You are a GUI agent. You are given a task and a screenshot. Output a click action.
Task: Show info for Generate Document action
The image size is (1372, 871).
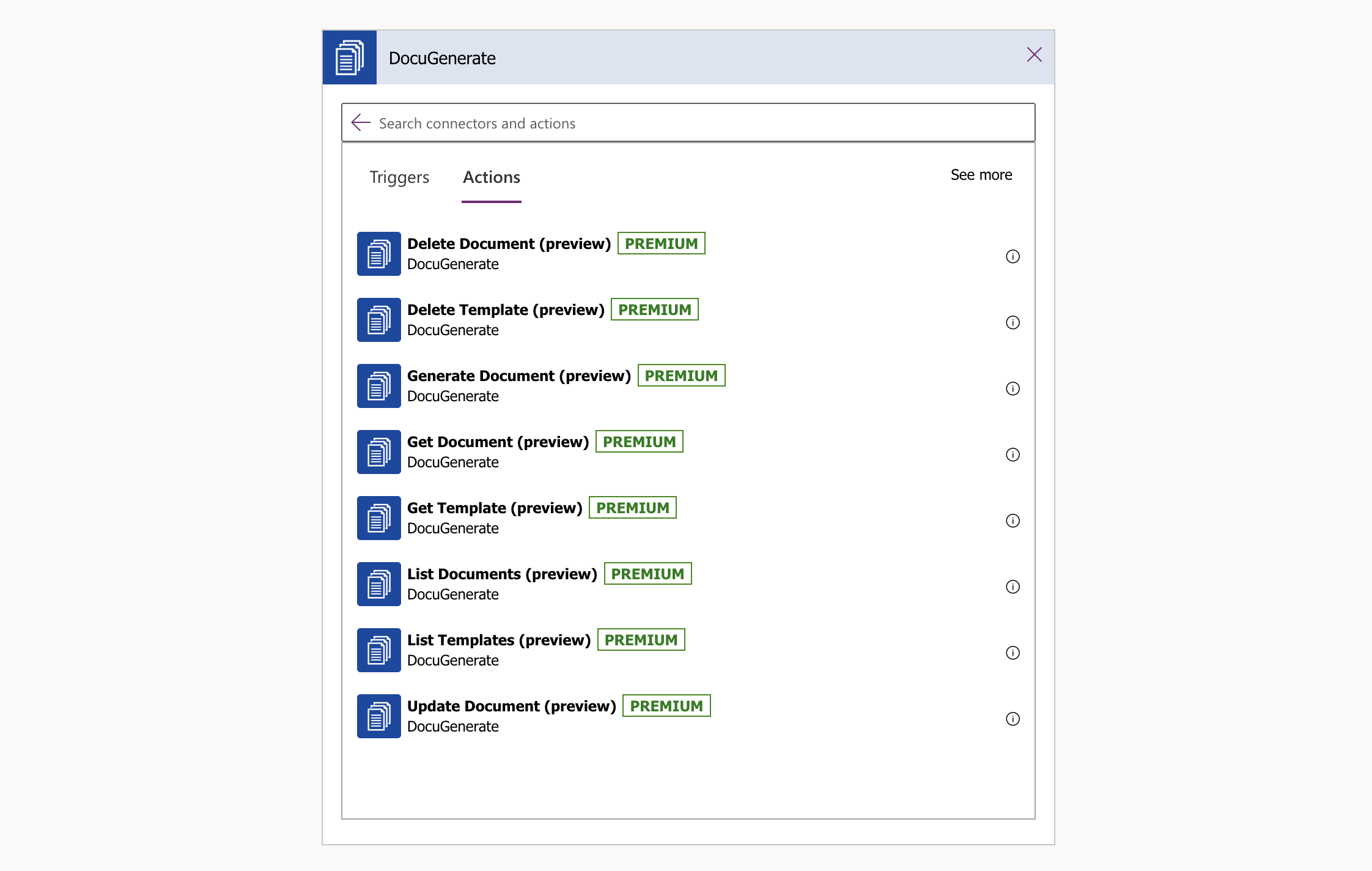pos(1012,388)
